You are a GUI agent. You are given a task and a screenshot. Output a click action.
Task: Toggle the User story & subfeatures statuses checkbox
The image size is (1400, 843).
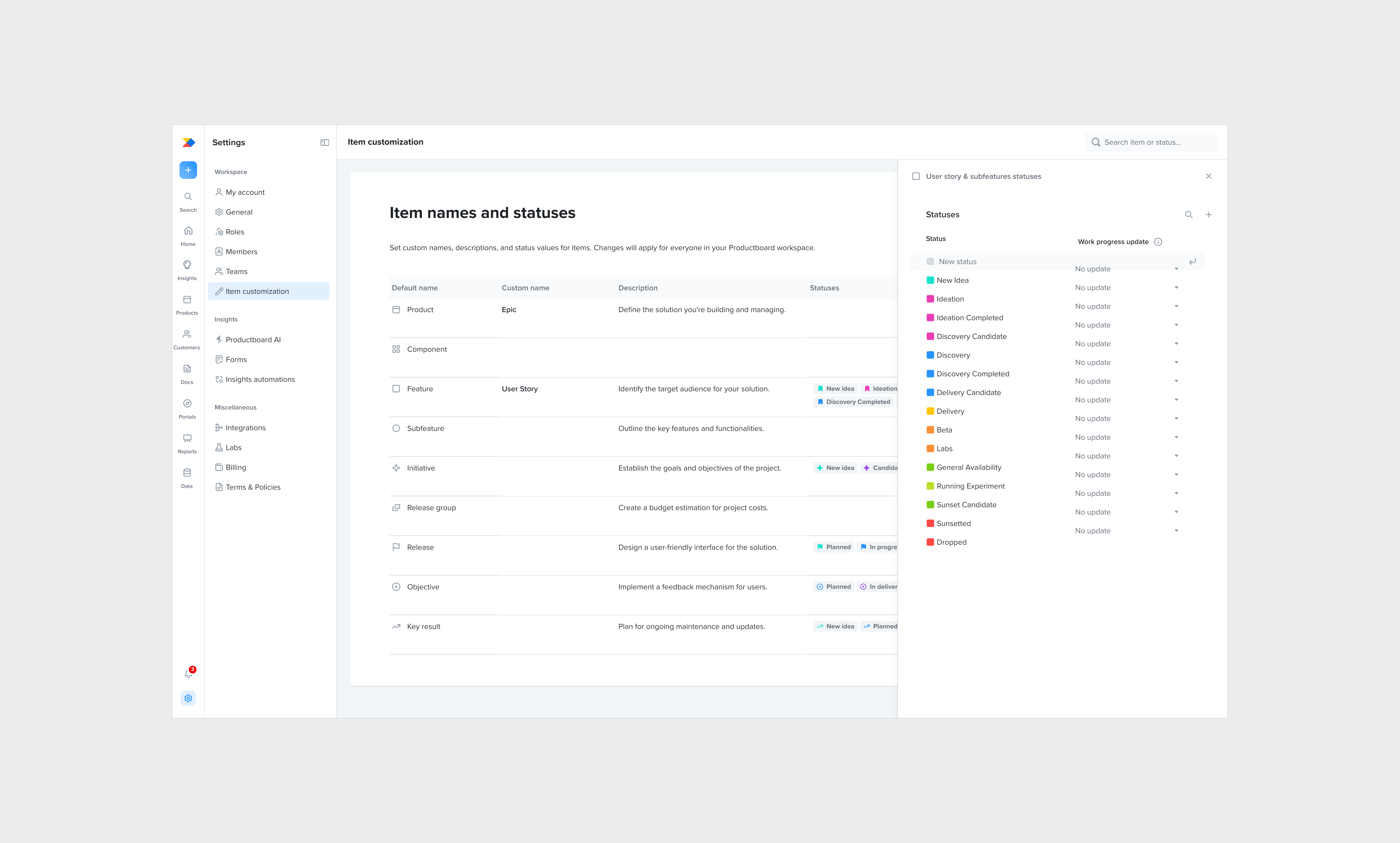click(916, 176)
